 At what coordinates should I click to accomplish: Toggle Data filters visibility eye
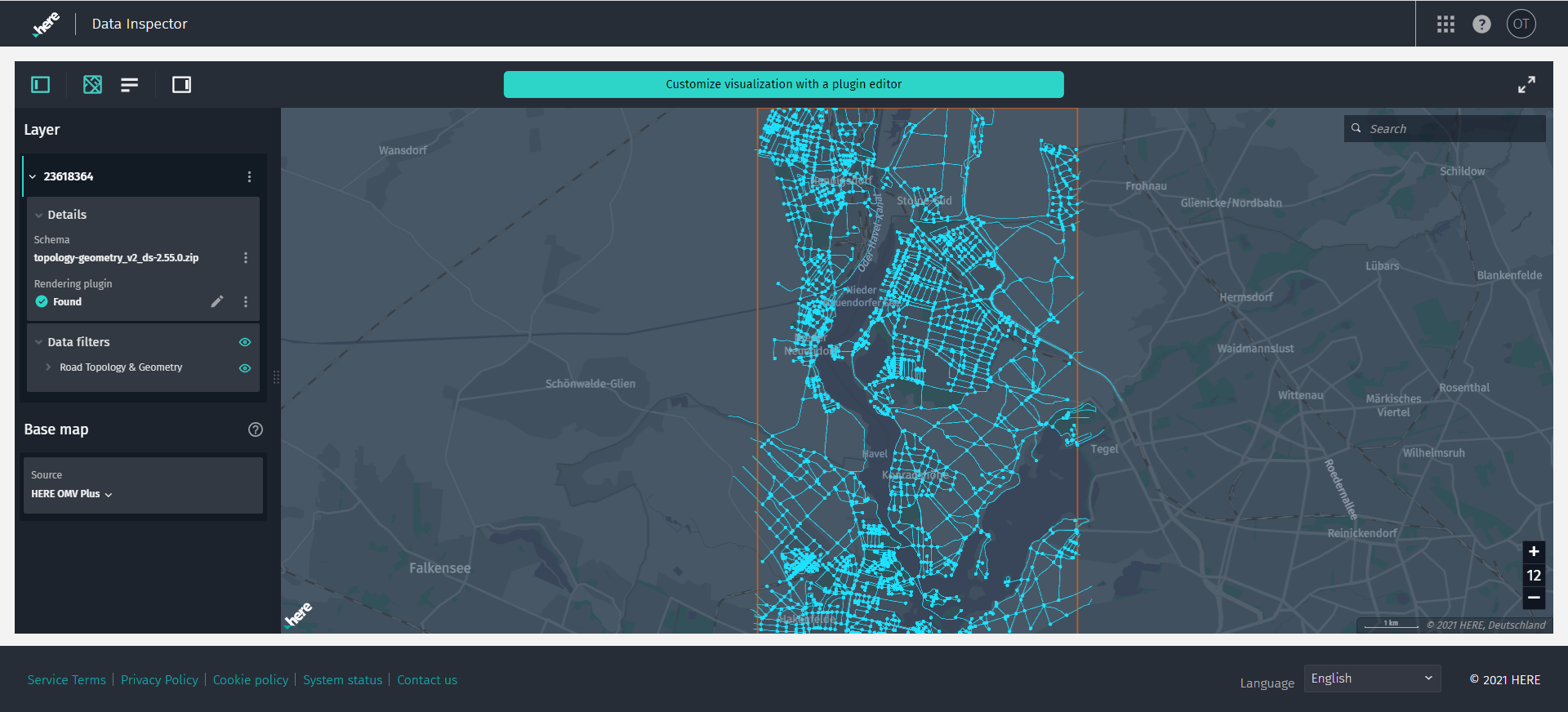tap(244, 342)
